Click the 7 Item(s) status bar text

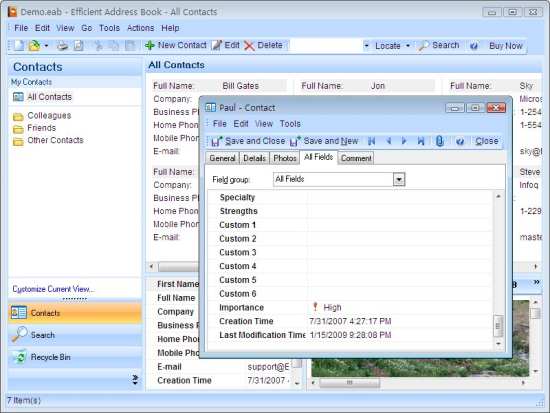(24, 400)
